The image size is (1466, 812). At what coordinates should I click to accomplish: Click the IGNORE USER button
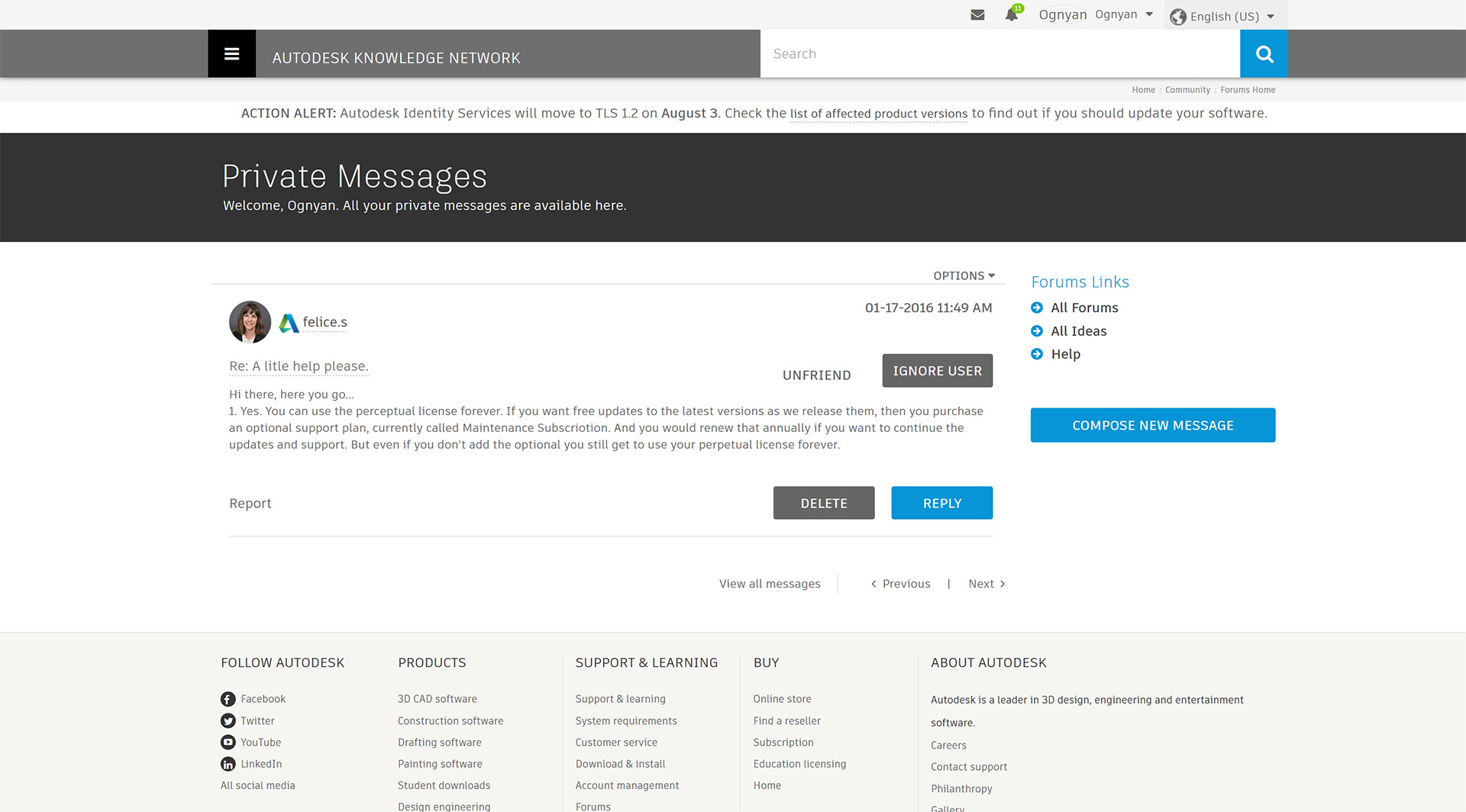coord(937,371)
